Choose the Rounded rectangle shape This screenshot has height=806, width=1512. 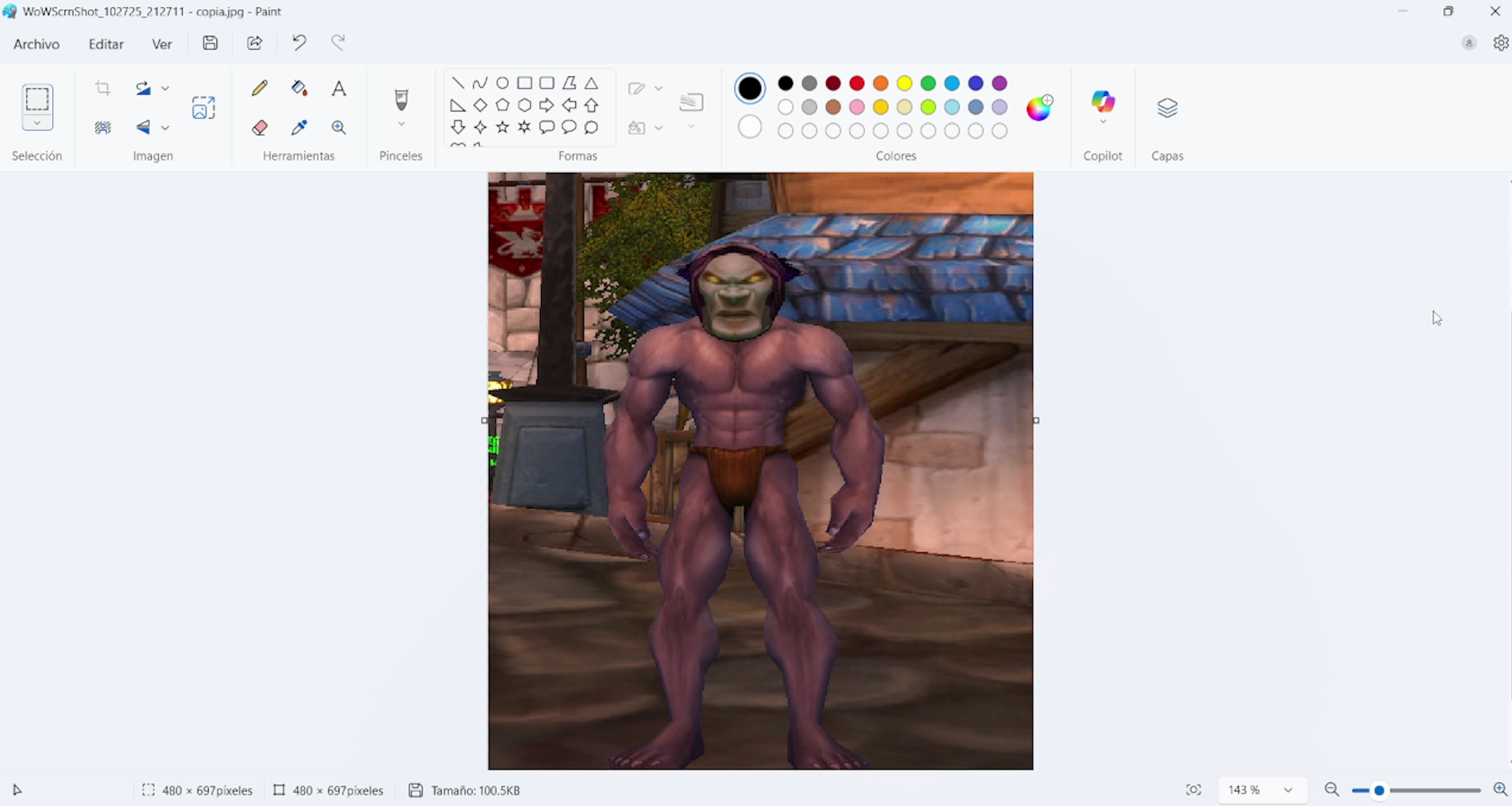click(x=547, y=82)
